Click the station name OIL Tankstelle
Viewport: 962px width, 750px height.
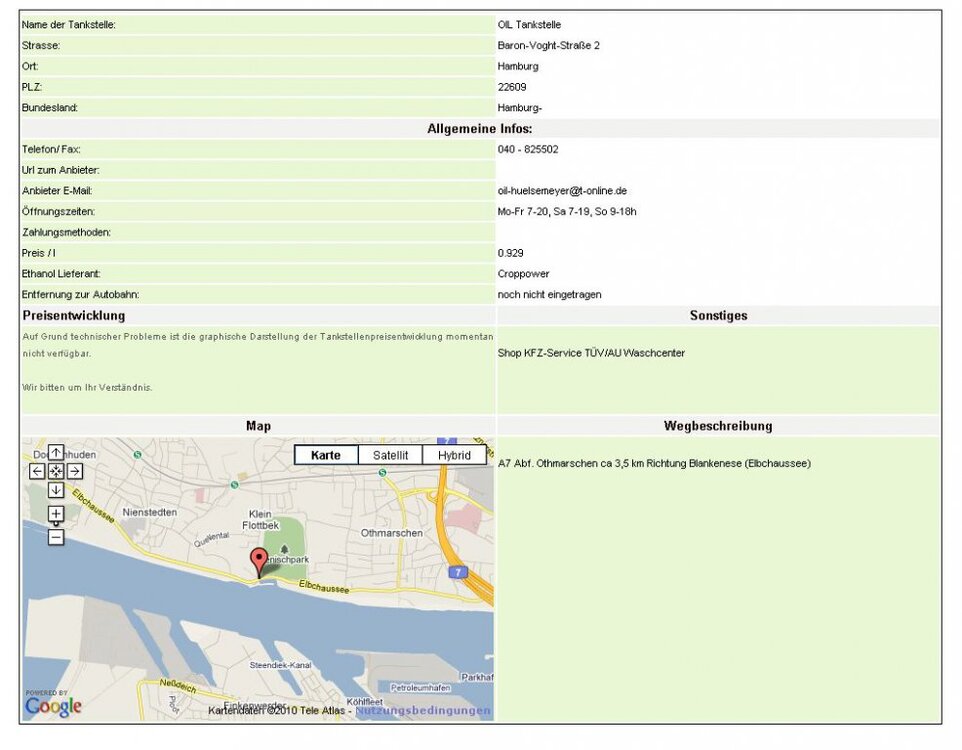click(x=529, y=25)
